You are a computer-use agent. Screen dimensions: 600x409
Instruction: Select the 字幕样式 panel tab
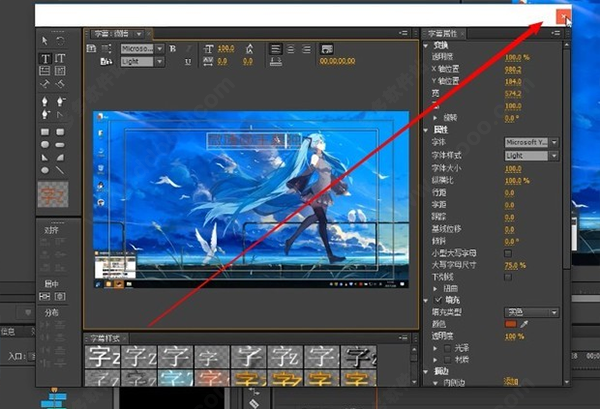(104, 338)
